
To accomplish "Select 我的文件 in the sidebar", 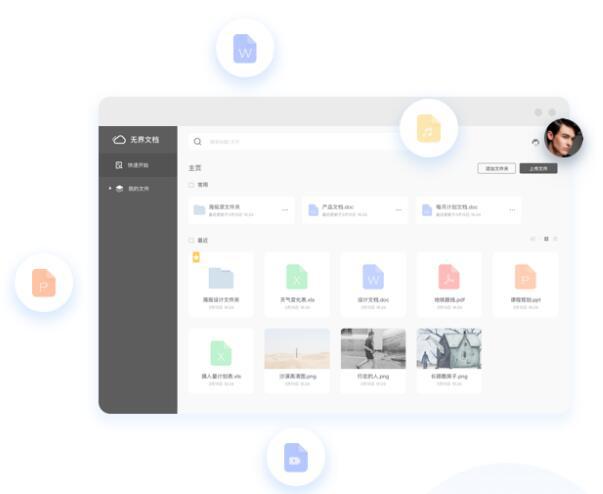I will (137, 188).
